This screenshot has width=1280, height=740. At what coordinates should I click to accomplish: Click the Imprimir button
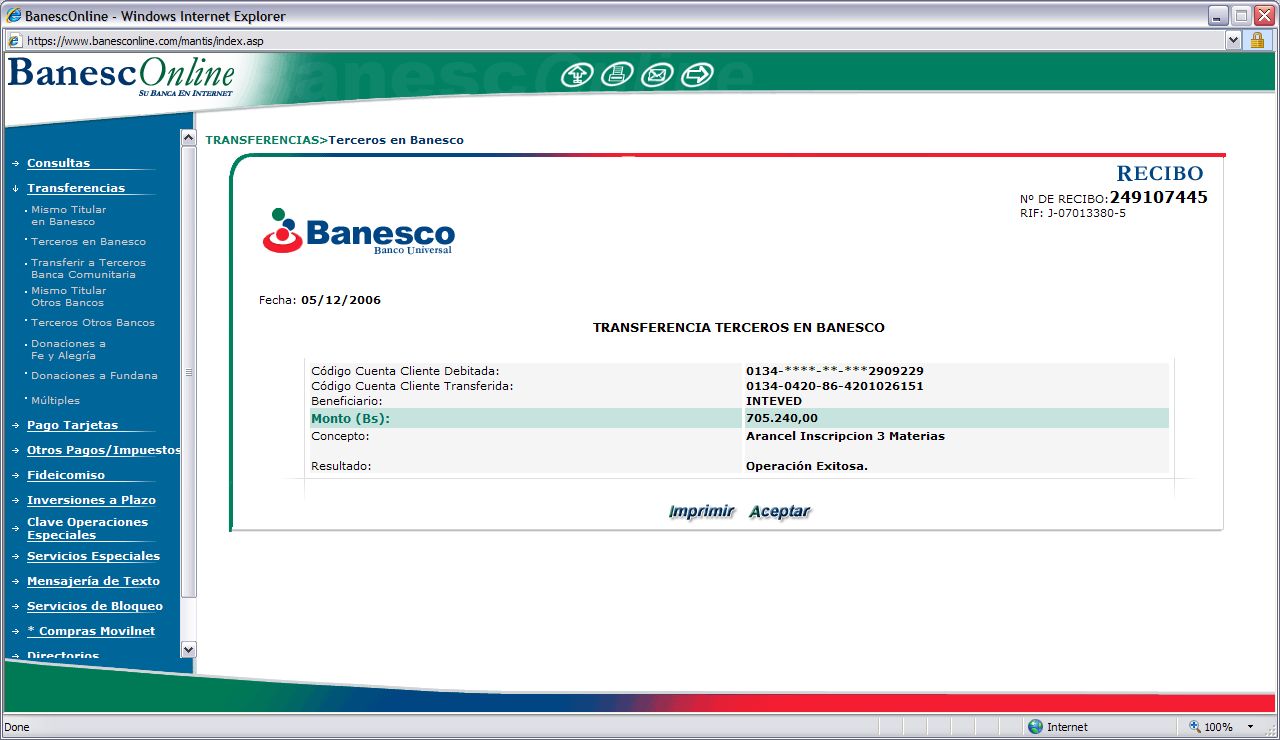coord(701,511)
